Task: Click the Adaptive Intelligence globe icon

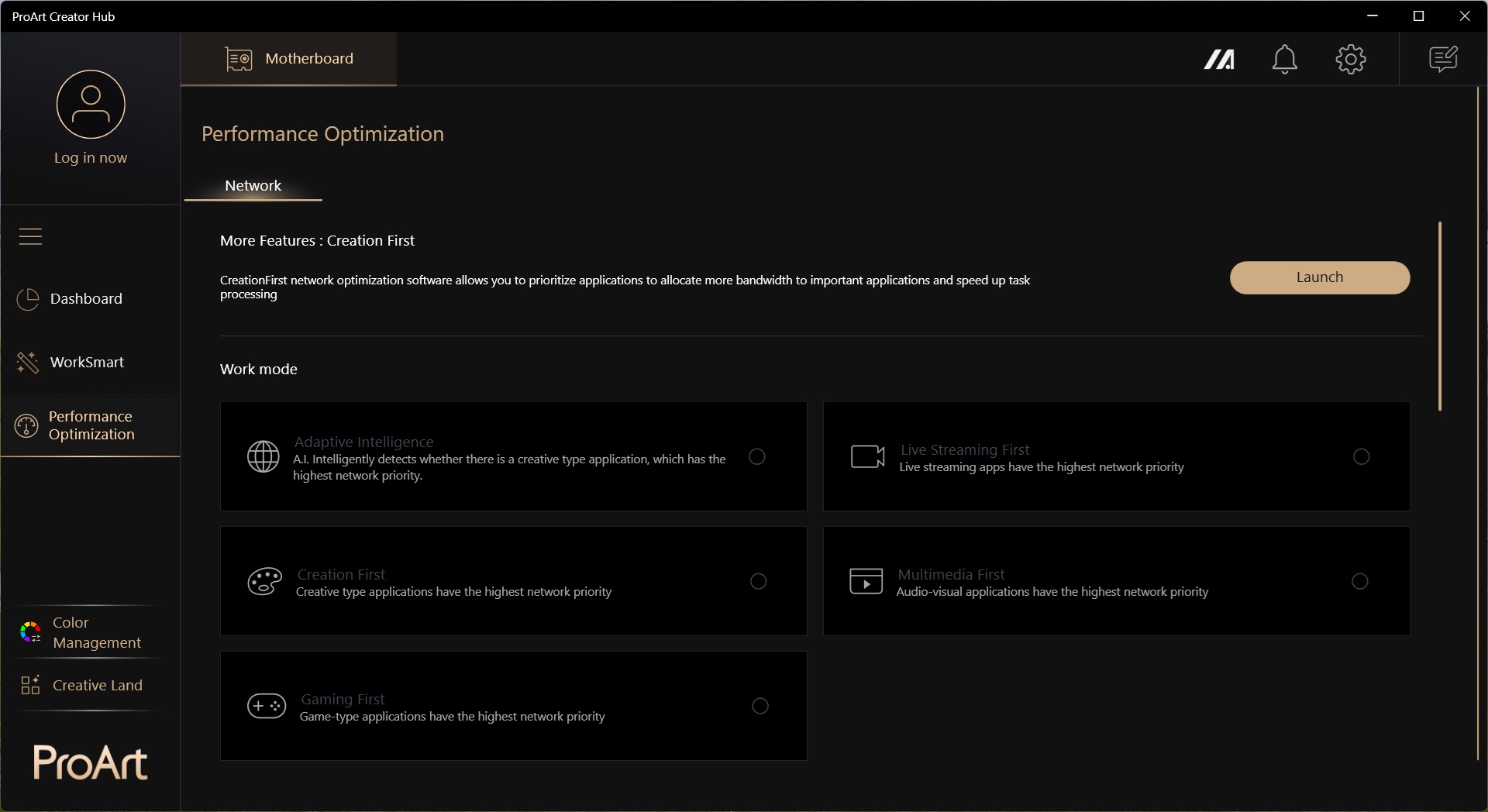Action: pos(263,456)
